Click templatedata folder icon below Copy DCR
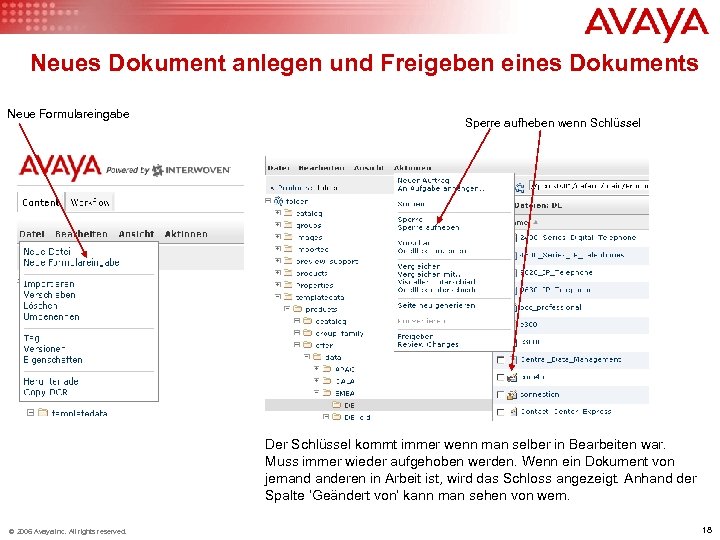The width and height of the screenshot is (720, 540). 43,413
